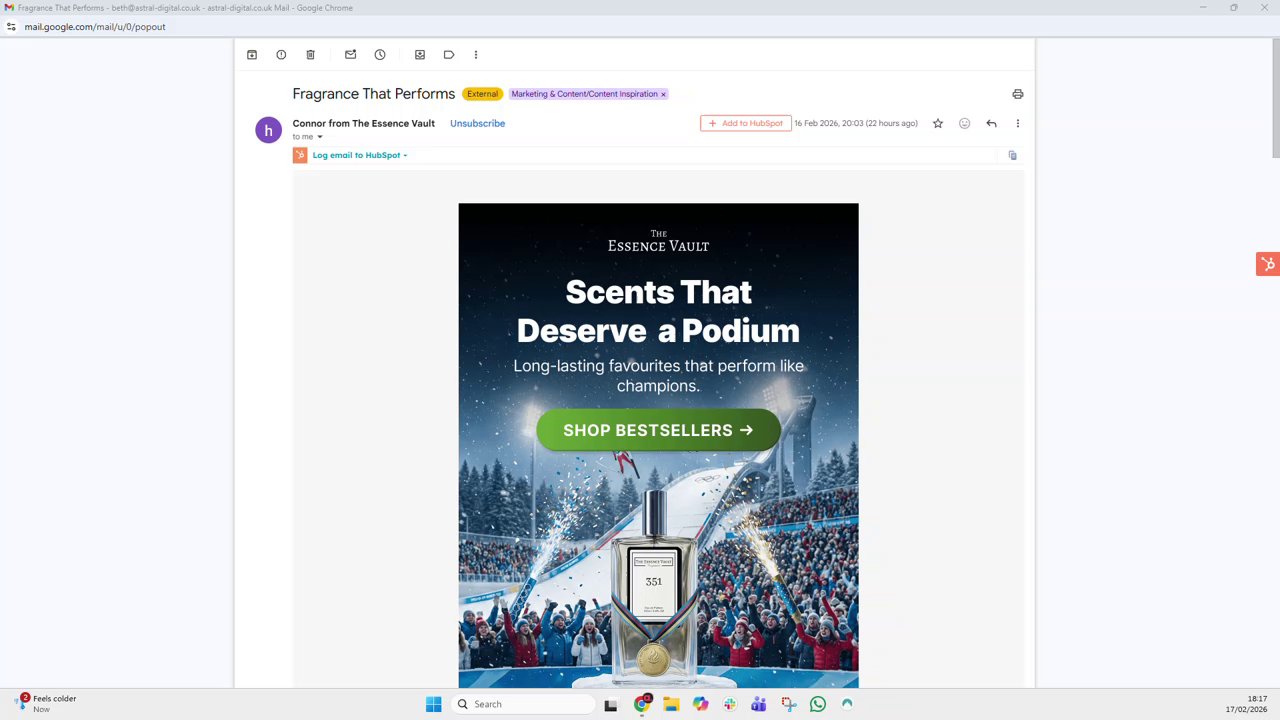Open Slack from taskbar
Screen dimensions: 1280x720
pos(730,704)
